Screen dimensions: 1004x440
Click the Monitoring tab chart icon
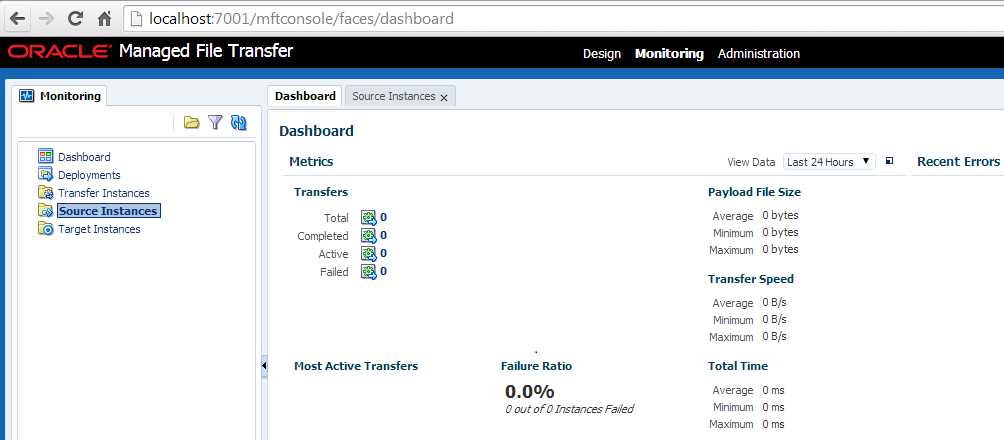pyautogui.click(x=26, y=96)
